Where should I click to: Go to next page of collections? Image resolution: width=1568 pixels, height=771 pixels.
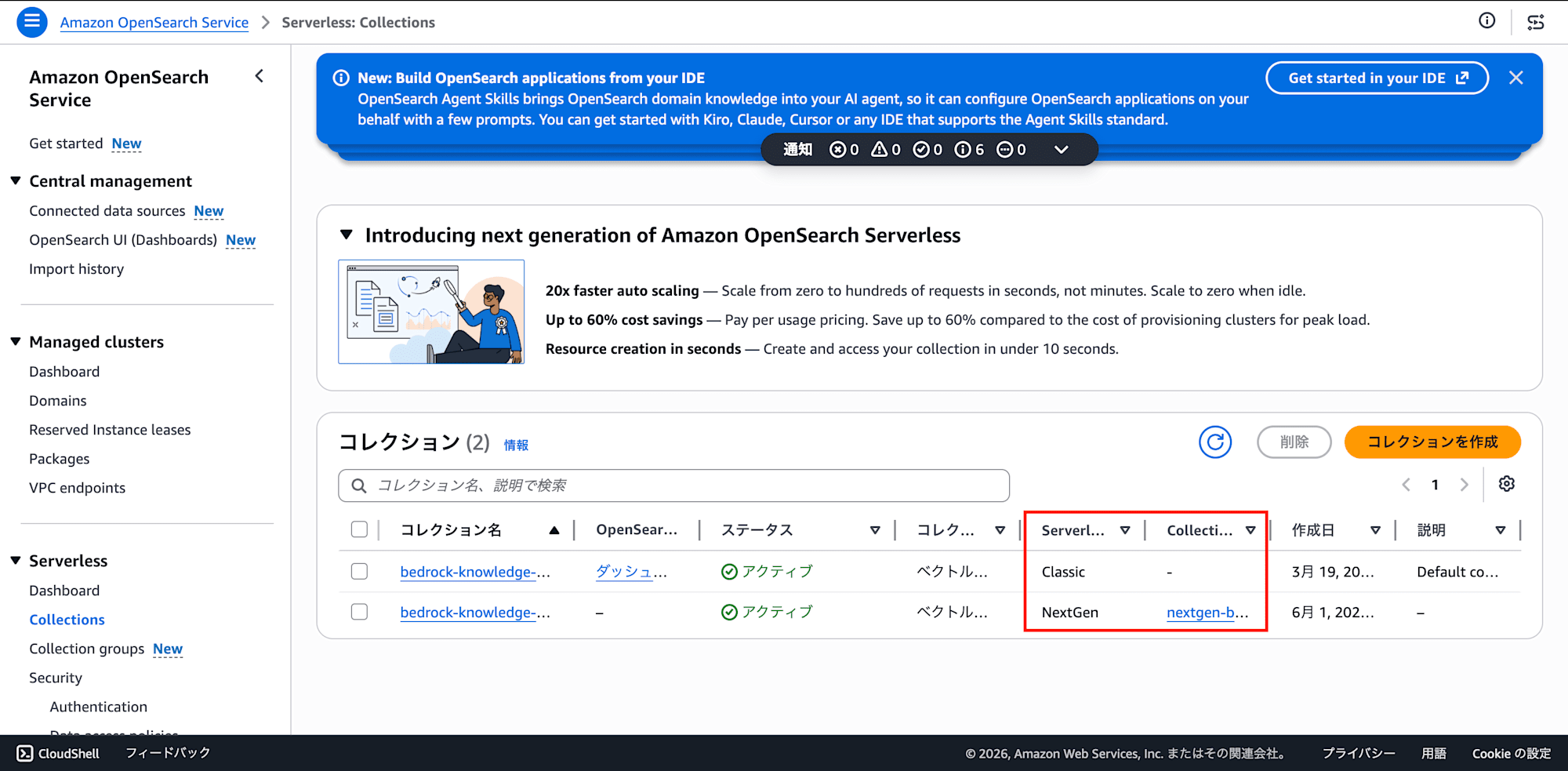(1464, 485)
